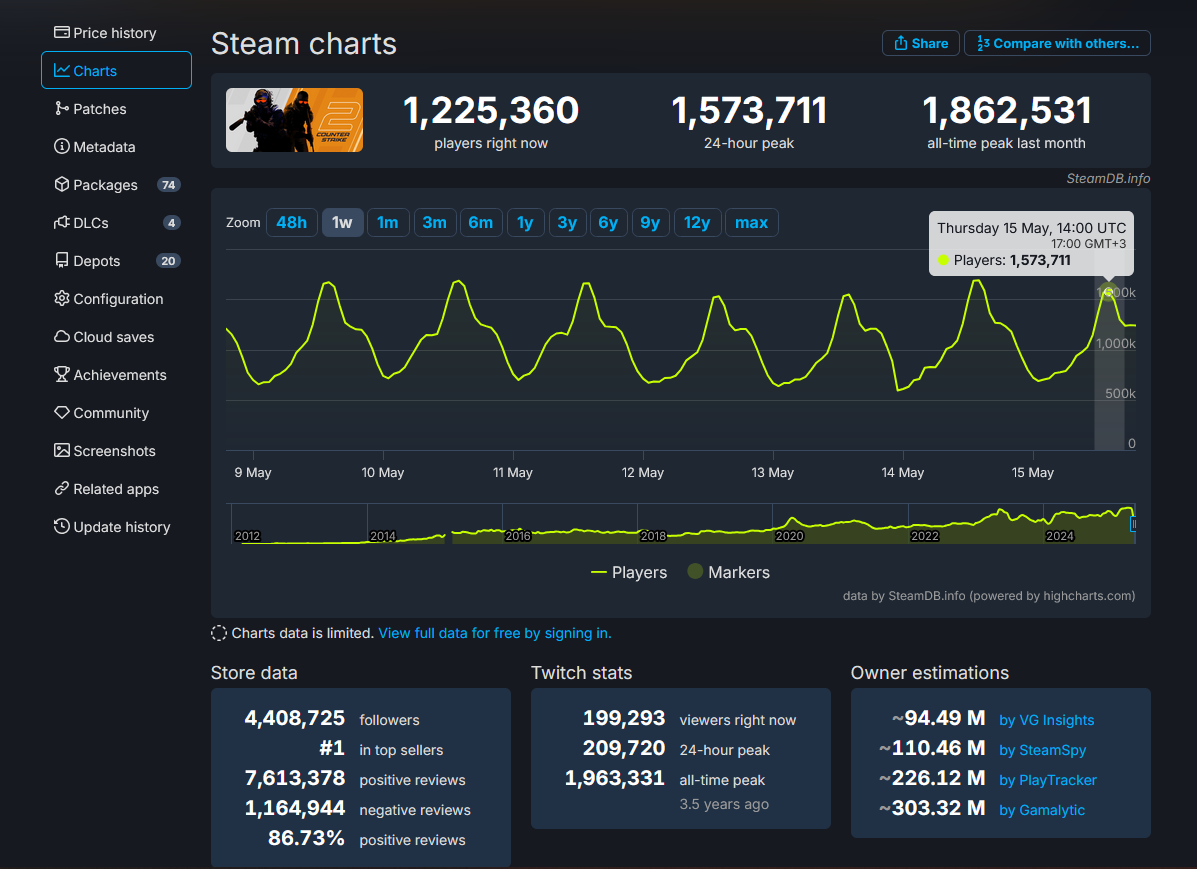Click the dashed circle limited-data icon
This screenshot has width=1197, height=869.
pos(219,633)
